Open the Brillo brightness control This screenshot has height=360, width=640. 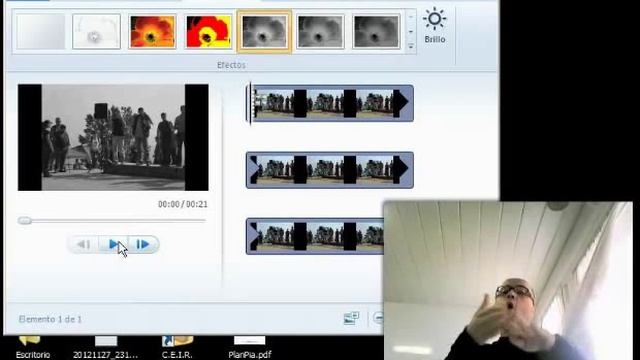click(x=435, y=26)
